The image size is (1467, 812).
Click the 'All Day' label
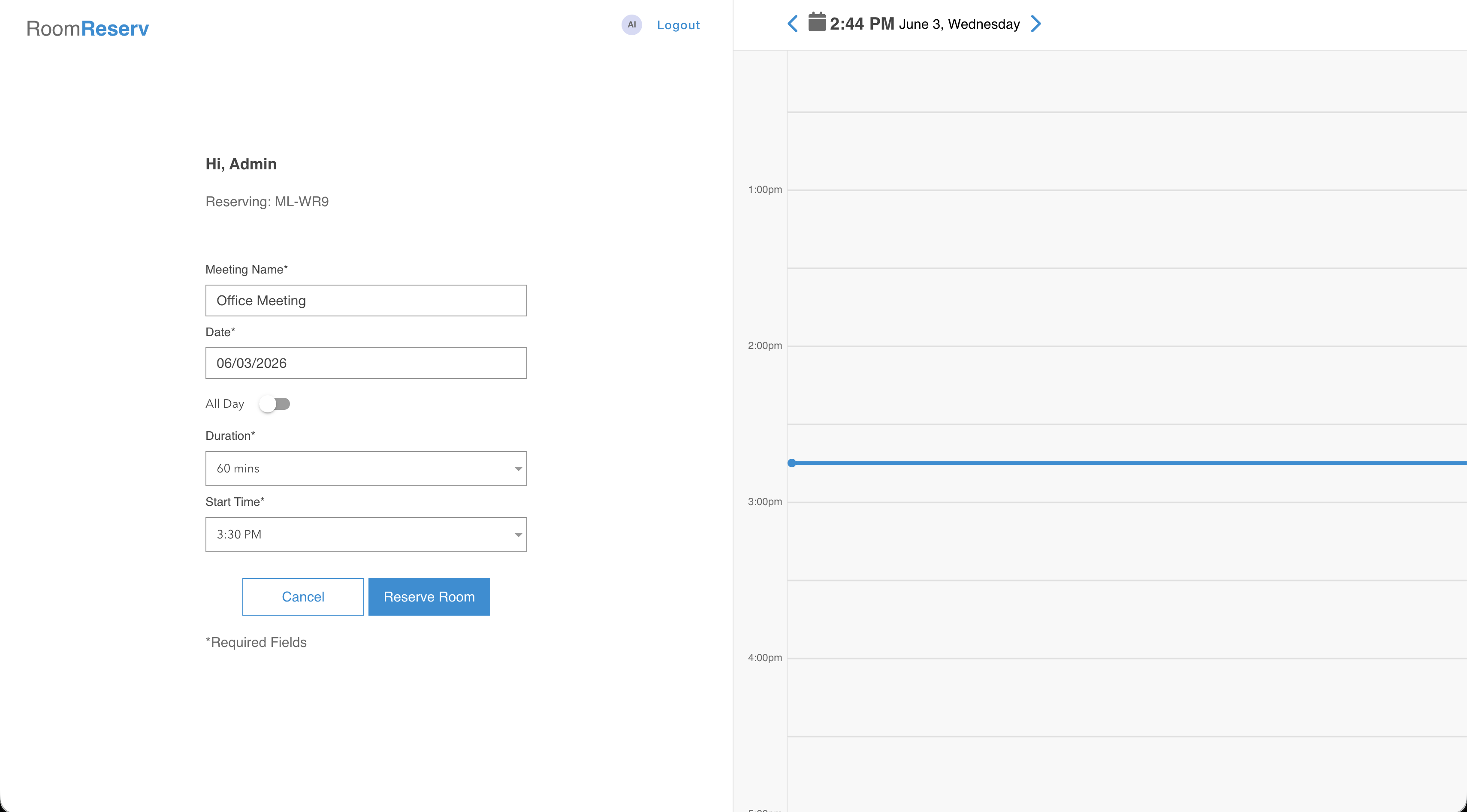[x=225, y=404]
